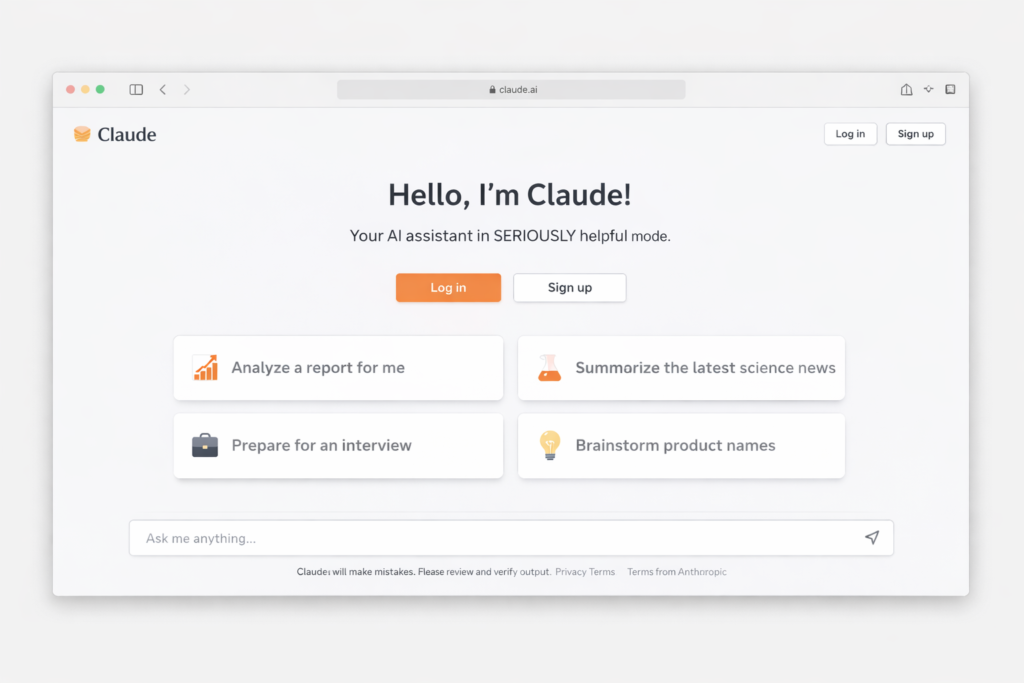Viewport: 1024px width, 683px height.
Task: Click the lightbulb icon for brainstorming
Action: 549,445
